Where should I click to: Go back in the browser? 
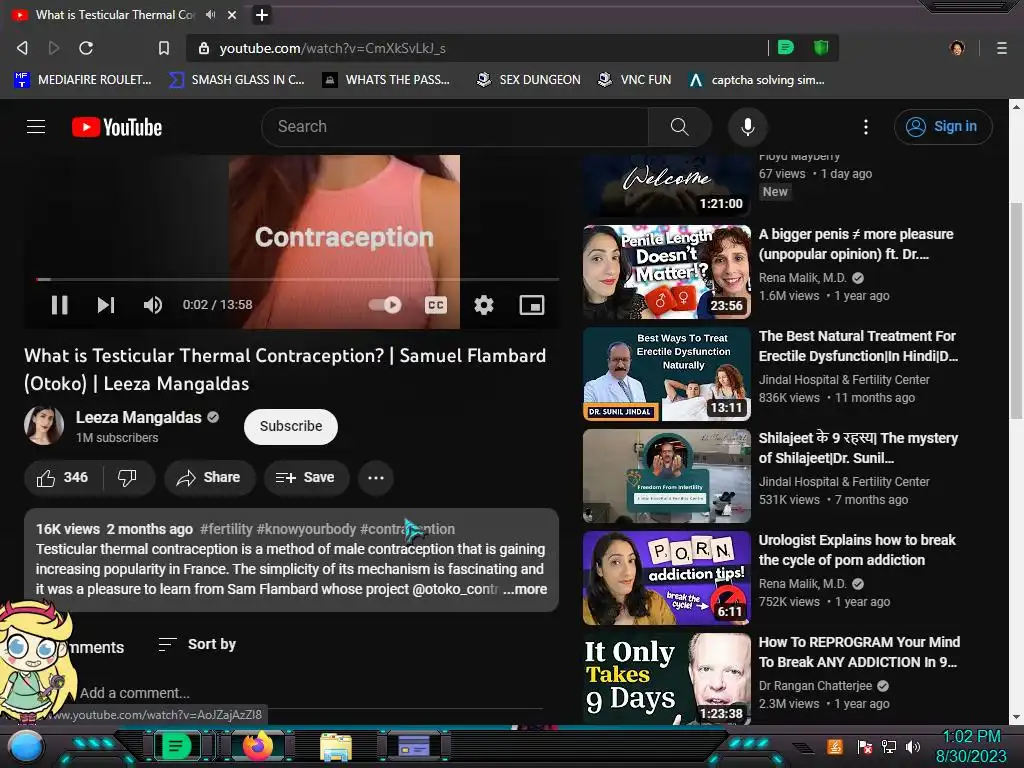click(22, 48)
